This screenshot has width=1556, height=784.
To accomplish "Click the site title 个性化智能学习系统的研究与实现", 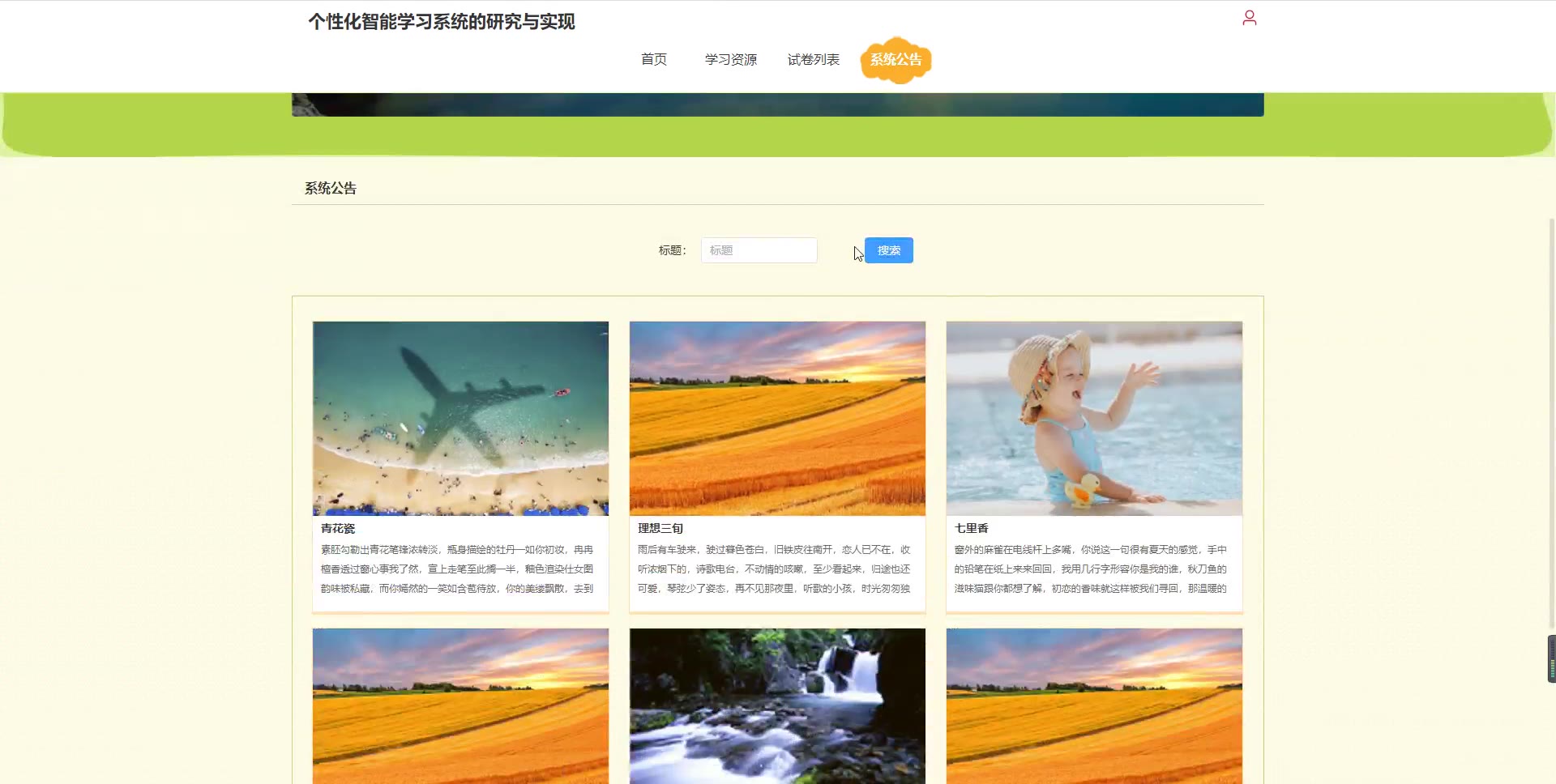I will click(442, 22).
